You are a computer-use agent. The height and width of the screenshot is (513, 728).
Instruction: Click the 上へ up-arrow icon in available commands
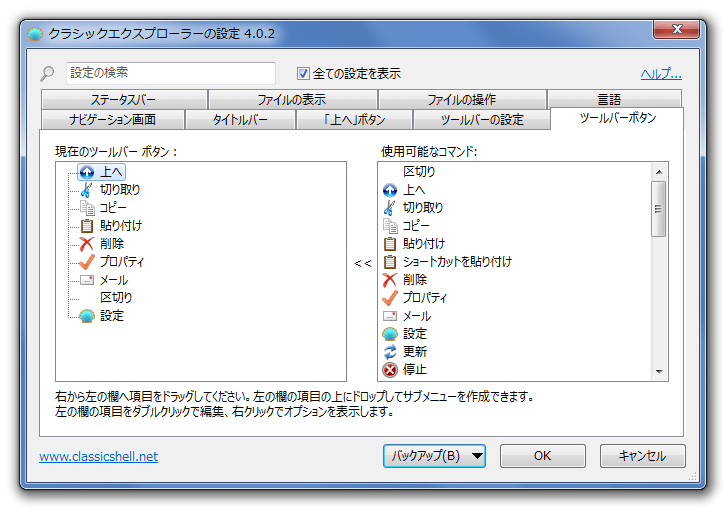(x=390, y=190)
